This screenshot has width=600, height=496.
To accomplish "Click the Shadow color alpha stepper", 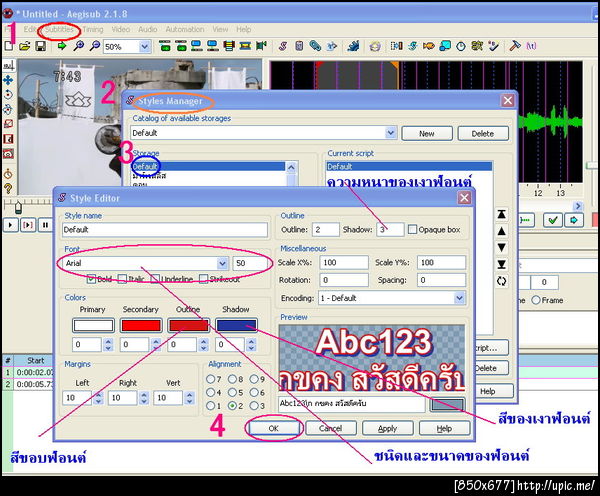I will pos(251,345).
